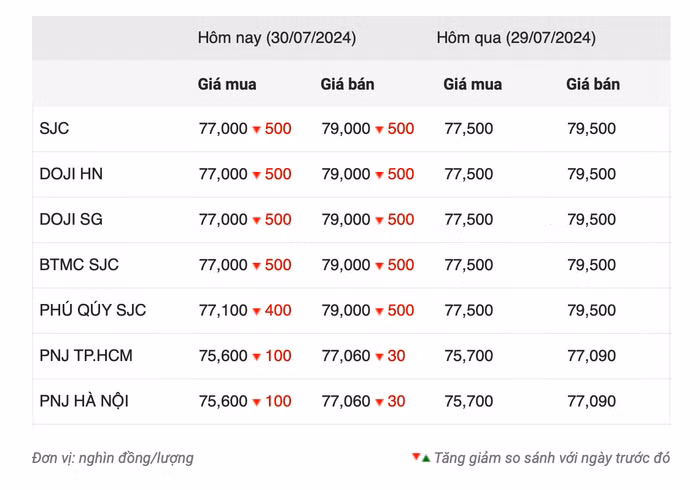Click the first Giá mua header under Hôm nay
700x490 pixels.
click(x=227, y=84)
